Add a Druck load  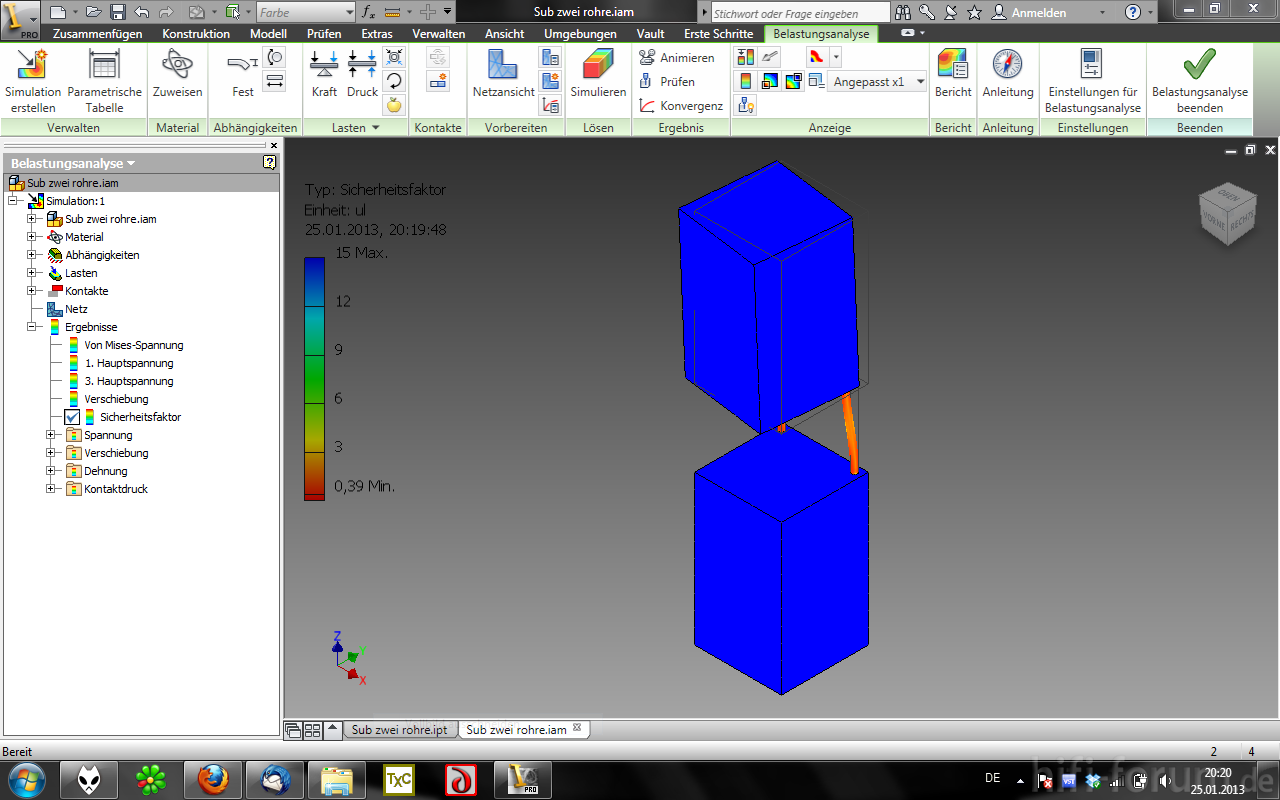tap(362, 66)
